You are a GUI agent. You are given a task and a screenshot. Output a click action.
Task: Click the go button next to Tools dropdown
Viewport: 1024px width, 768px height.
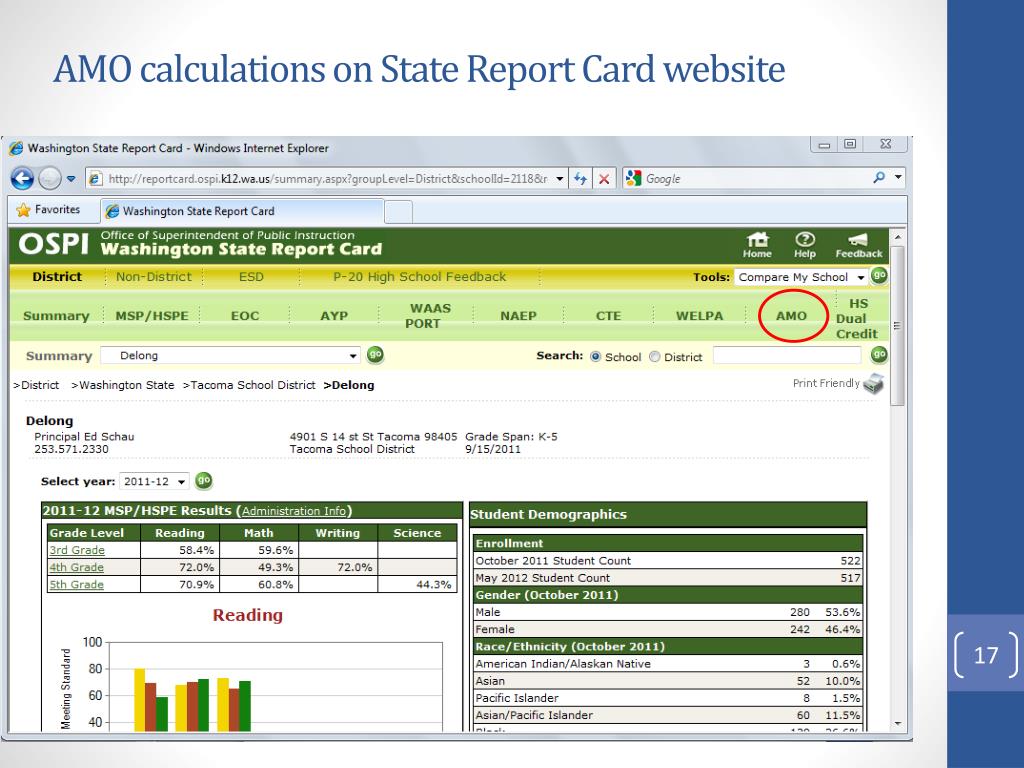pos(879,276)
